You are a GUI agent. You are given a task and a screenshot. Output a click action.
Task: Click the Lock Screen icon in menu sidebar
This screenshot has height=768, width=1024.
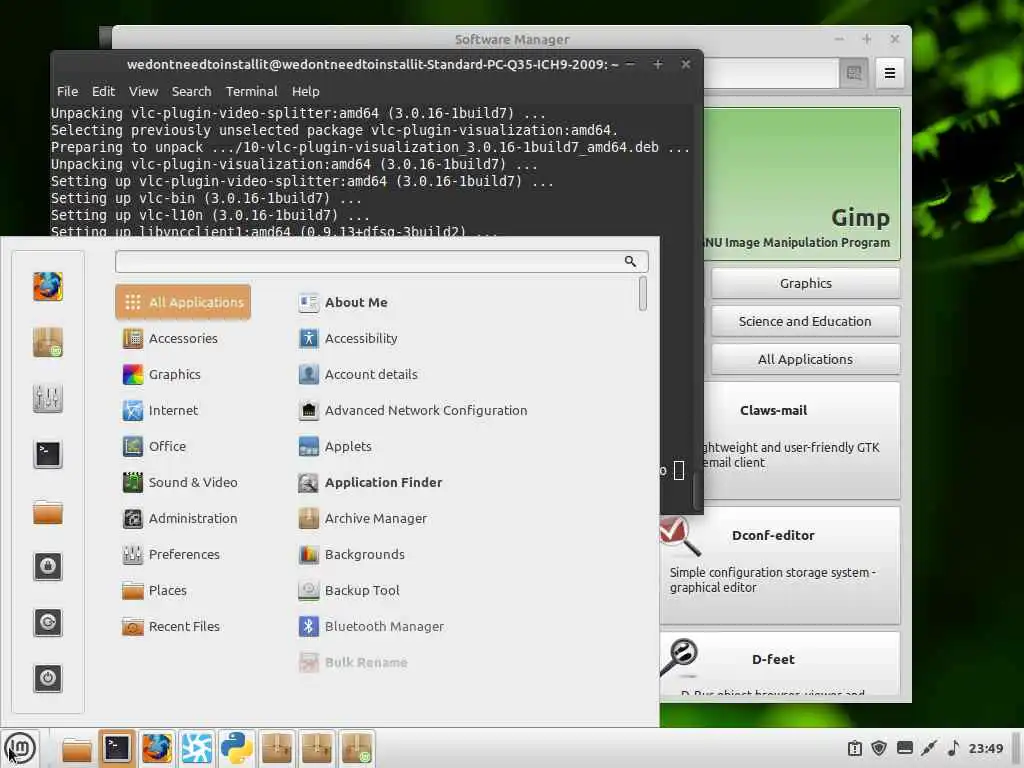tap(48, 566)
